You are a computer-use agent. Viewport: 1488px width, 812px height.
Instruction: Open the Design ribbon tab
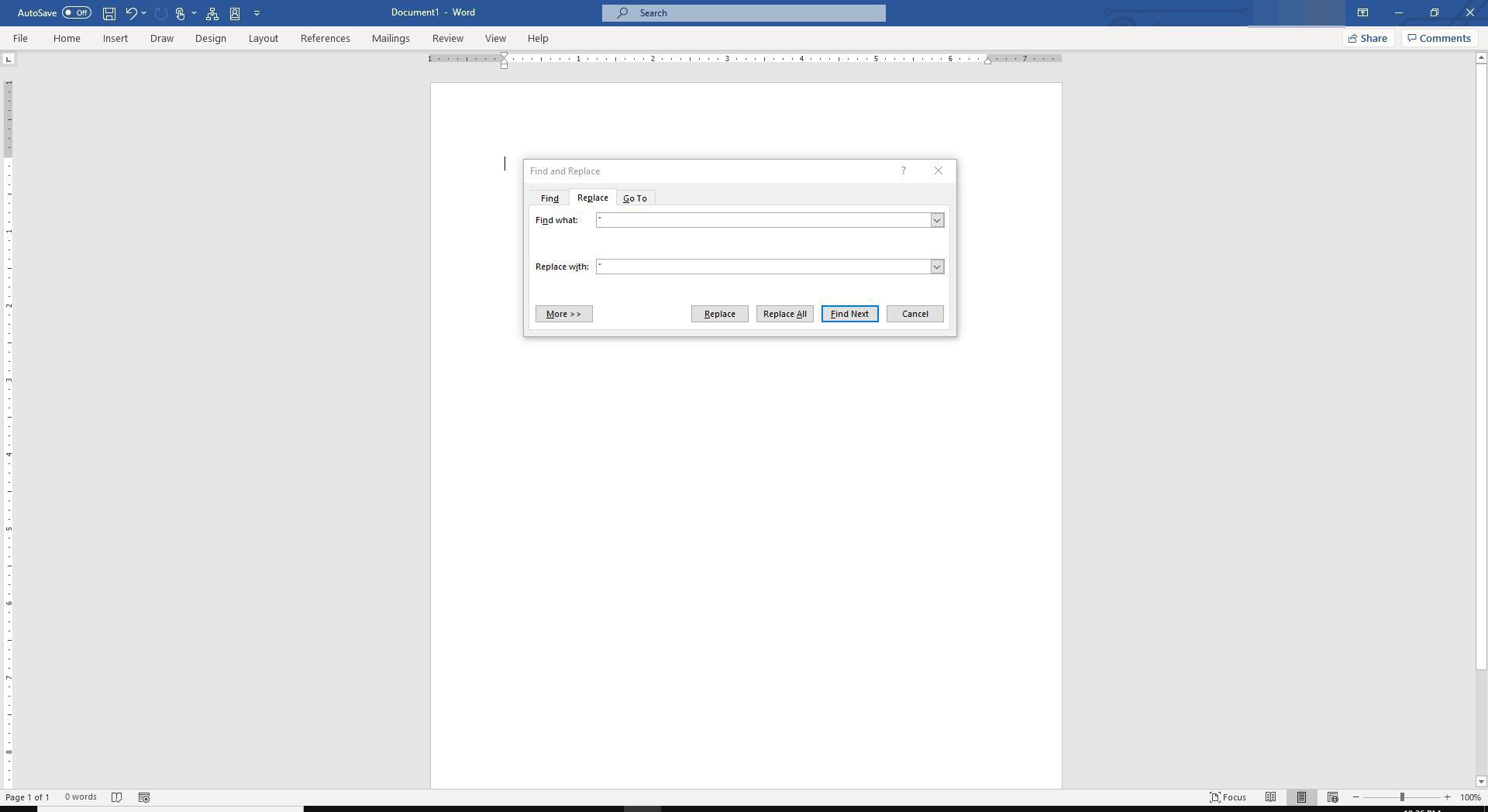point(210,38)
